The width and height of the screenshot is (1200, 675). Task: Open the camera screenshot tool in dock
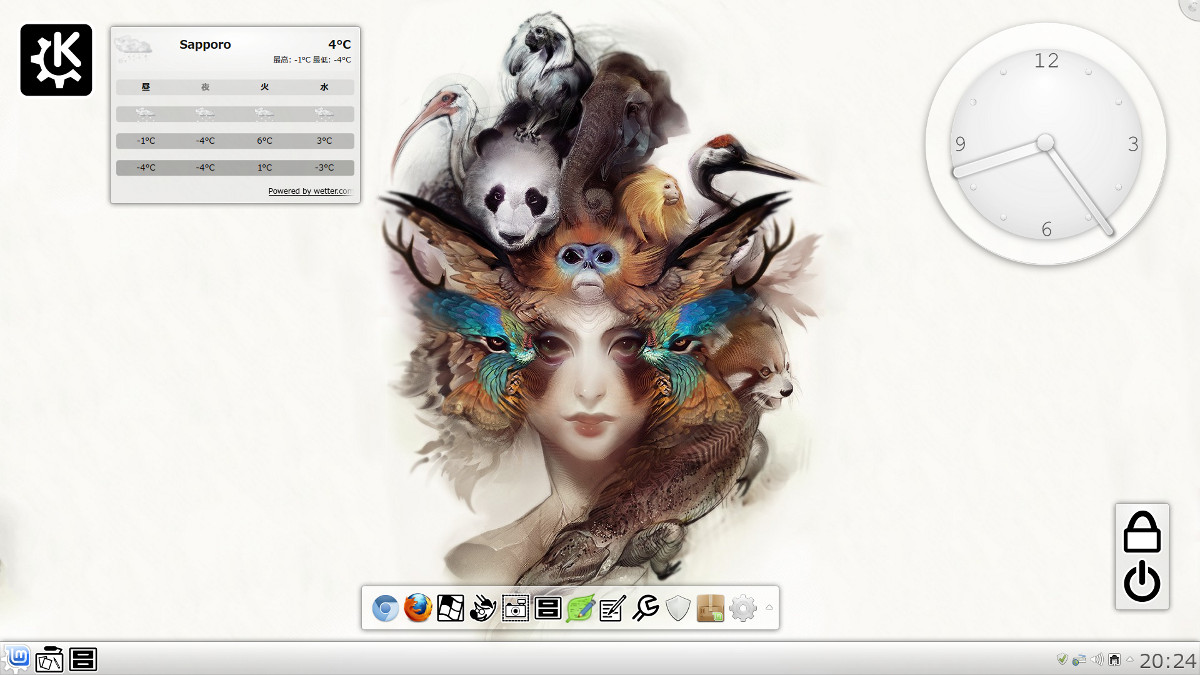[515, 608]
